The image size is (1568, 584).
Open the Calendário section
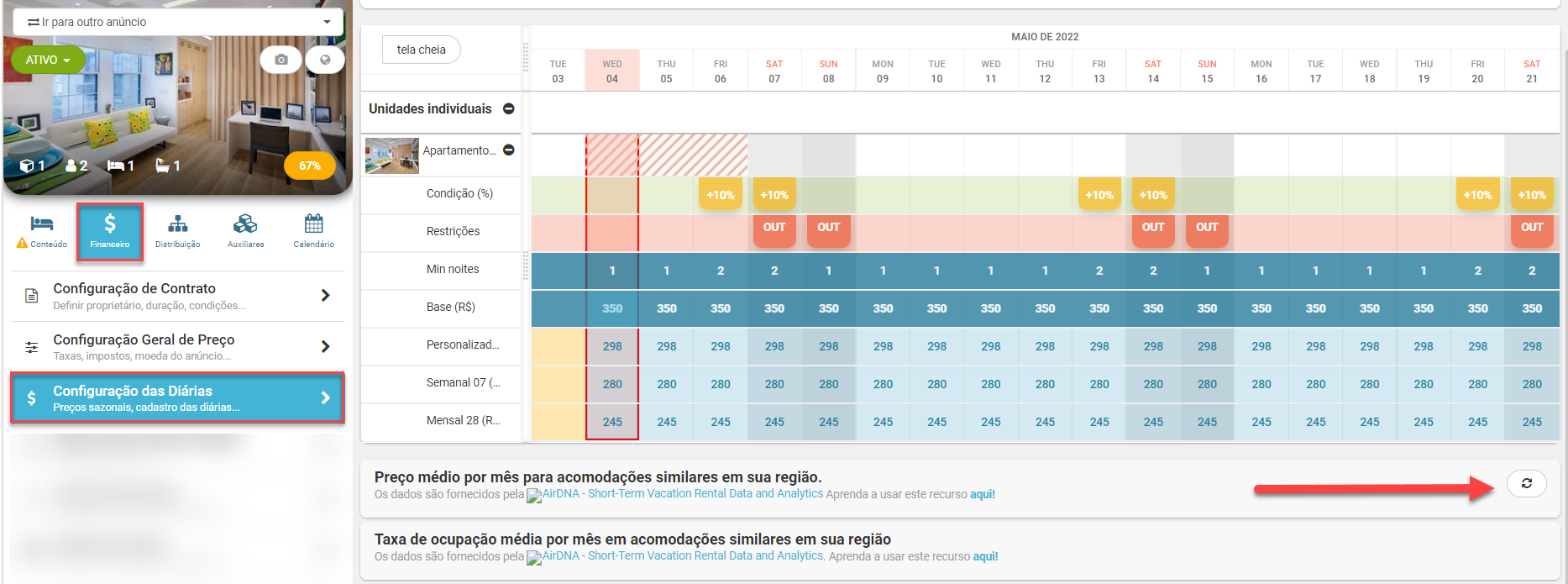pyautogui.click(x=313, y=231)
